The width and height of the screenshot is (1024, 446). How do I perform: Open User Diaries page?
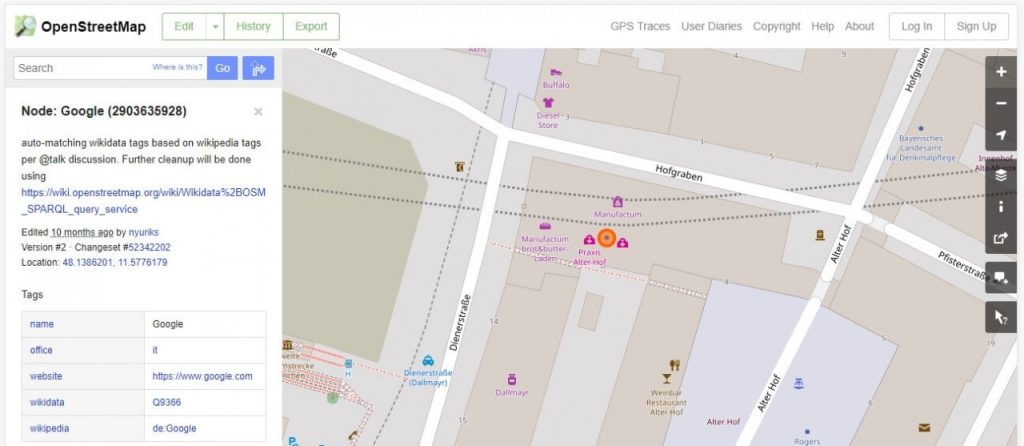(x=711, y=26)
